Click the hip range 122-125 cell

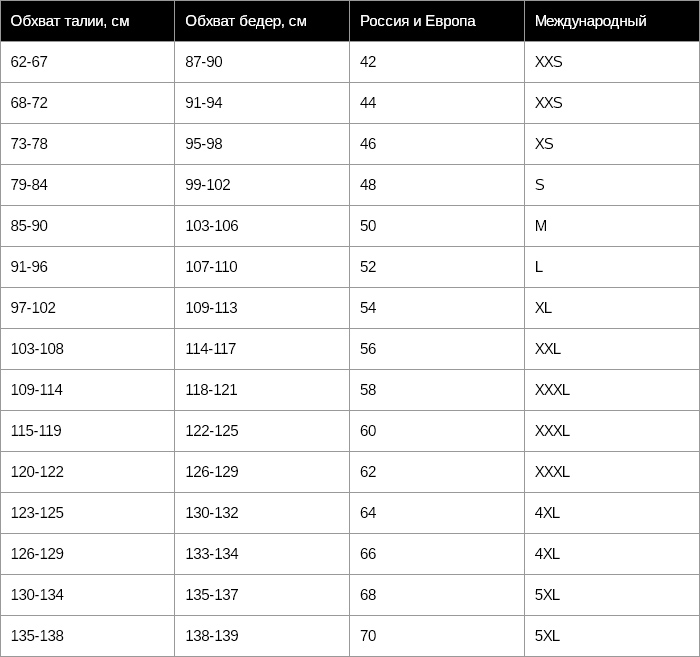click(x=262, y=431)
